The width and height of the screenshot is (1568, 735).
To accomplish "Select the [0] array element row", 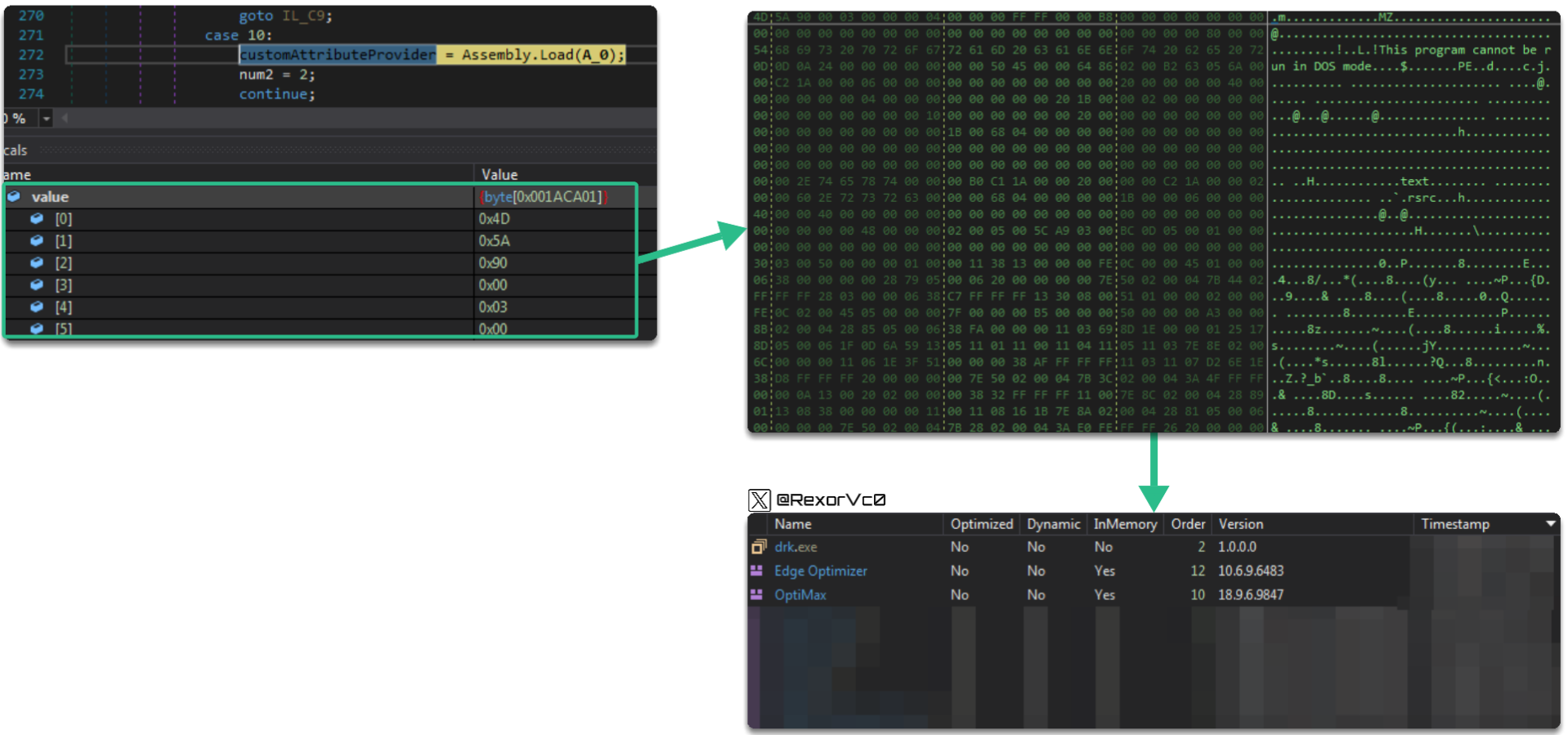I will (x=320, y=219).
